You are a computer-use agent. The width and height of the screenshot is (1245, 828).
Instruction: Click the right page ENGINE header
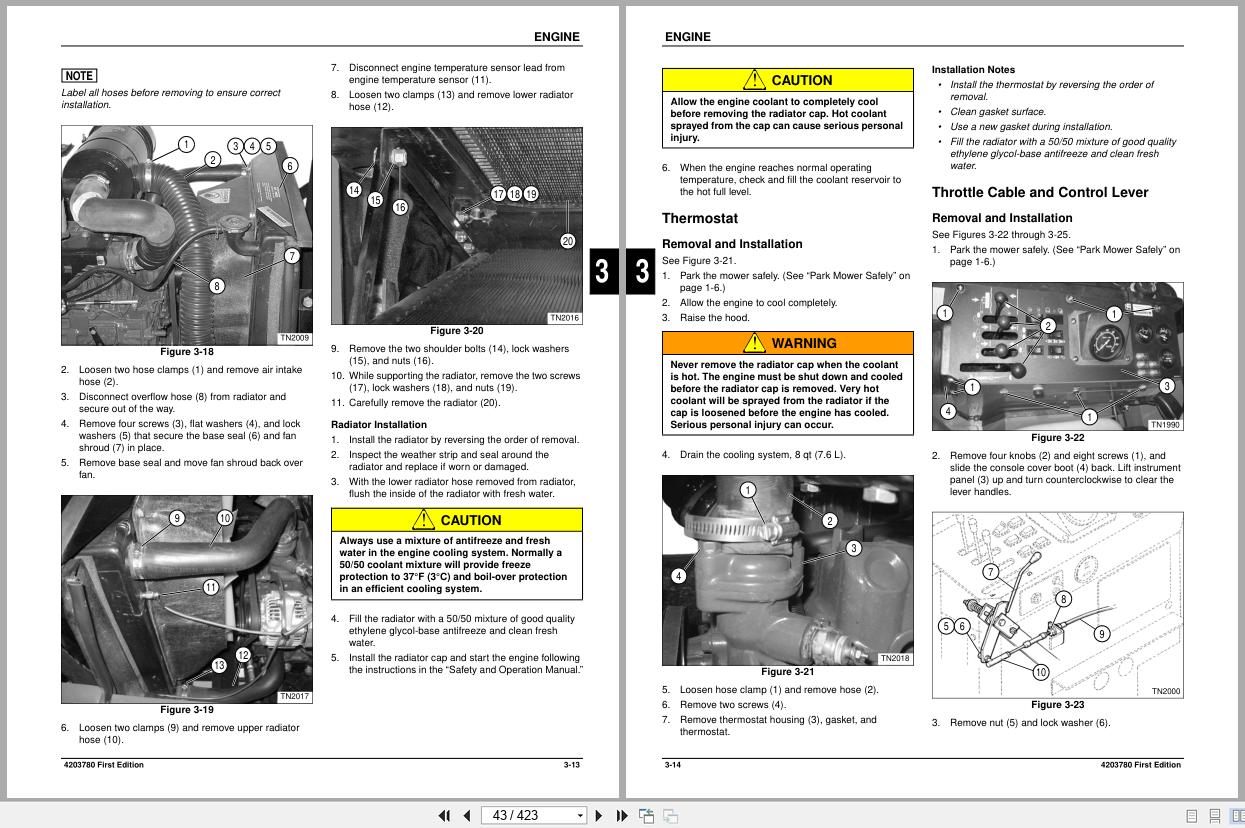(687, 37)
